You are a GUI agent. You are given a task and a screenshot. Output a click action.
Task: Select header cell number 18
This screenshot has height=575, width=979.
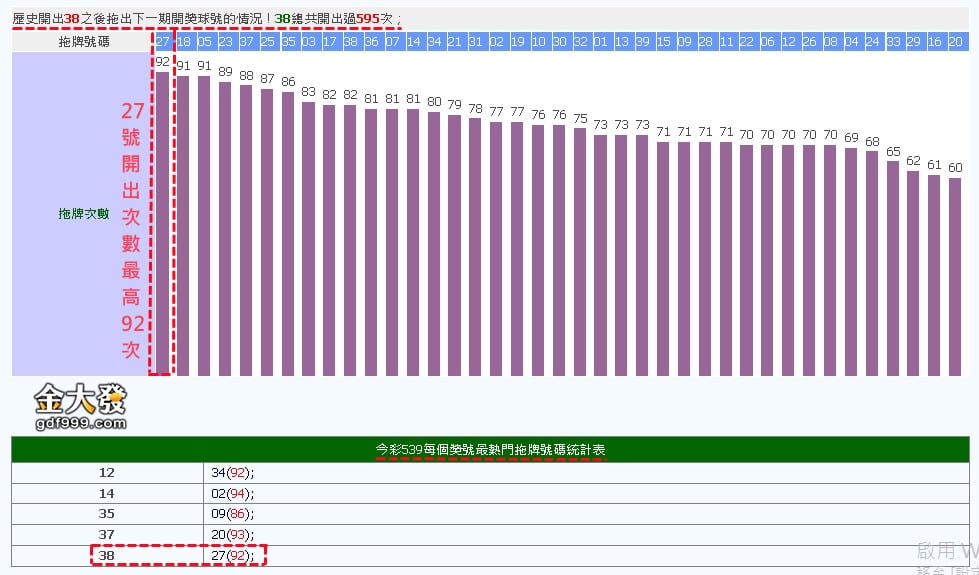point(183,41)
